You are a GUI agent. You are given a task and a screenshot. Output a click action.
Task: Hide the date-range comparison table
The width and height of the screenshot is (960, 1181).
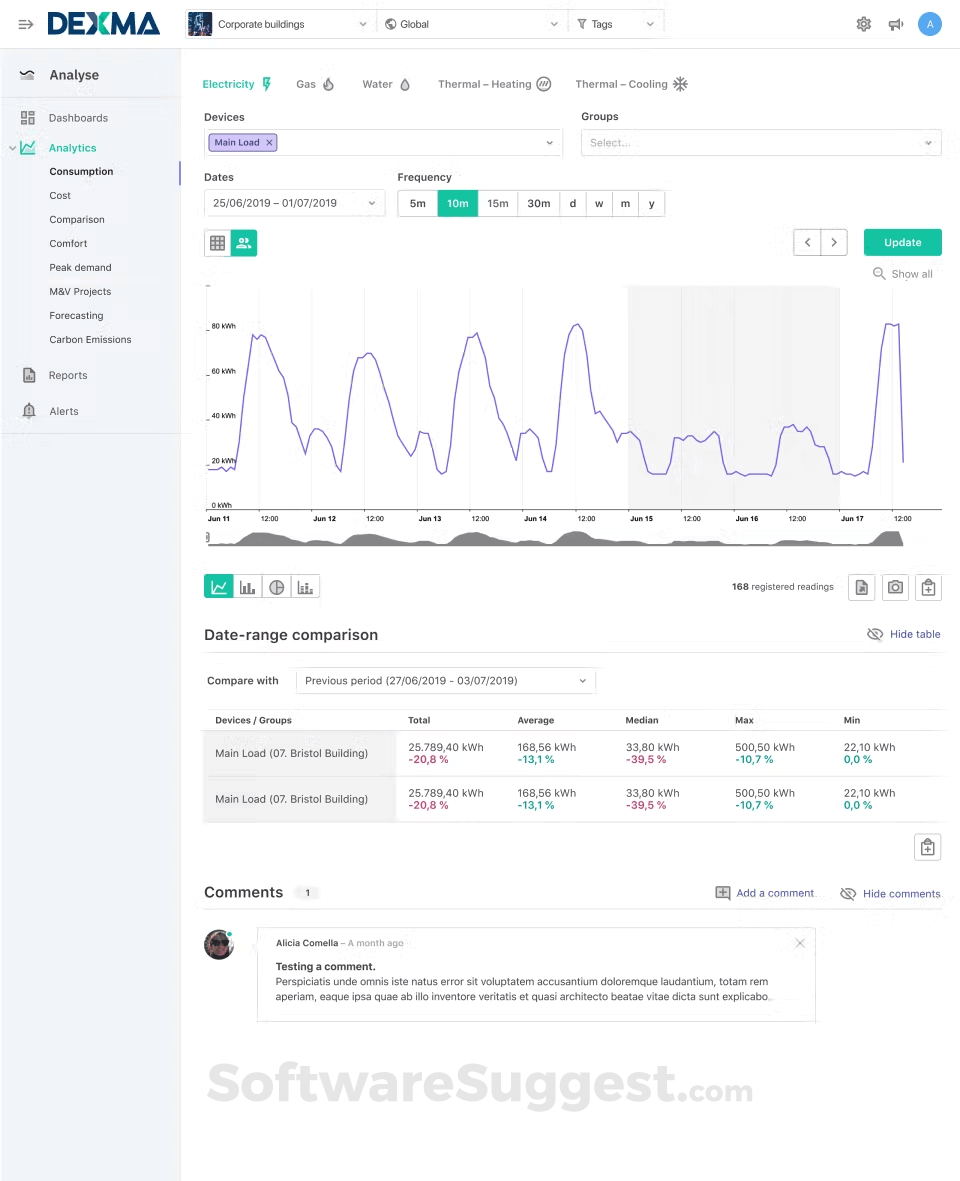tap(903, 634)
